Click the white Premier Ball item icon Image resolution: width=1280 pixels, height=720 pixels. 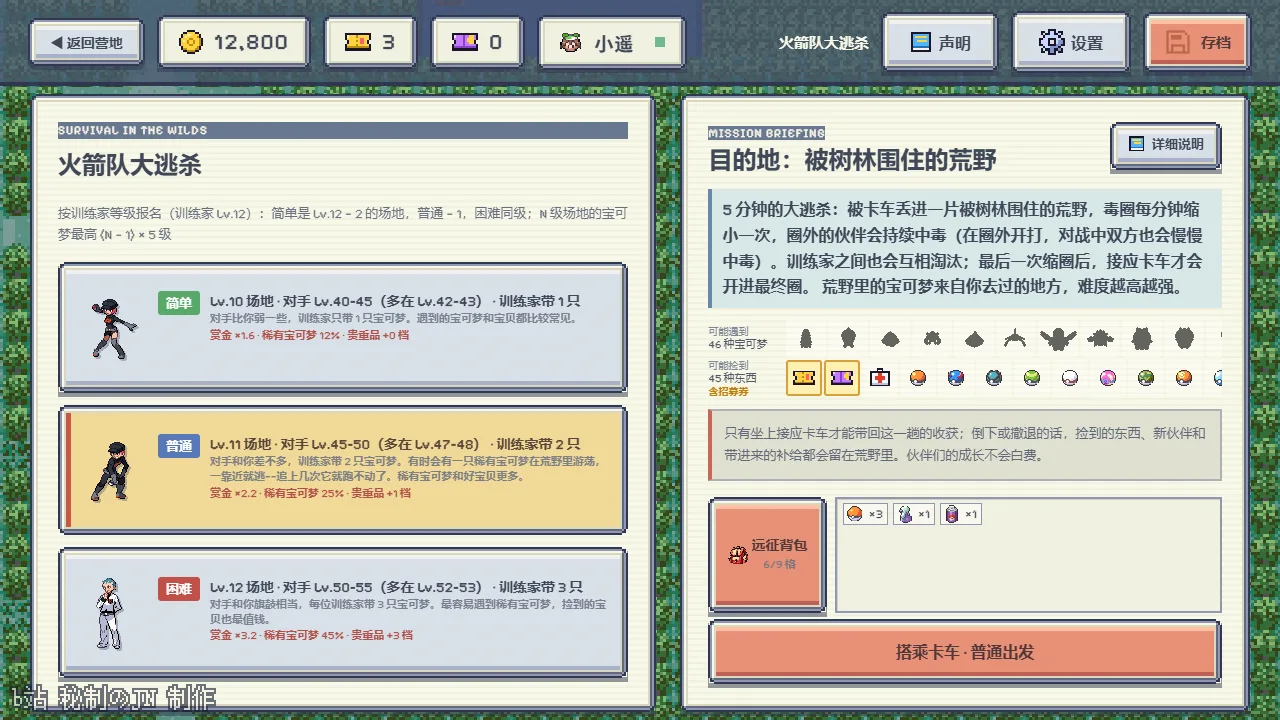point(1070,378)
